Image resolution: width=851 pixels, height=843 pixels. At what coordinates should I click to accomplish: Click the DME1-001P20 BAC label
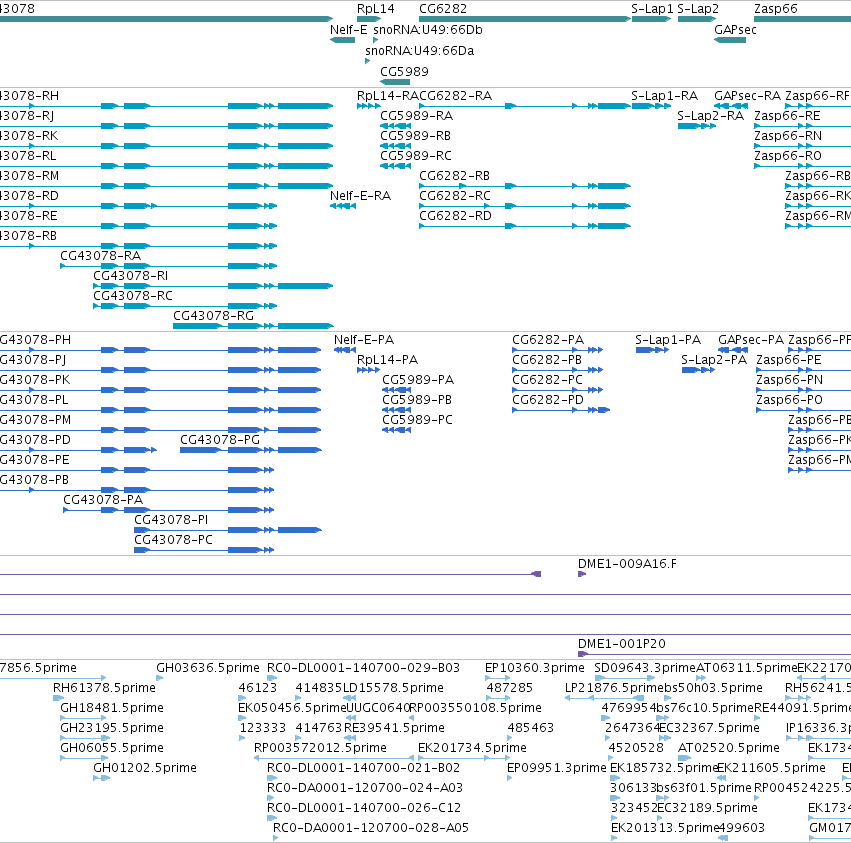pyautogui.click(x=621, y=644)
